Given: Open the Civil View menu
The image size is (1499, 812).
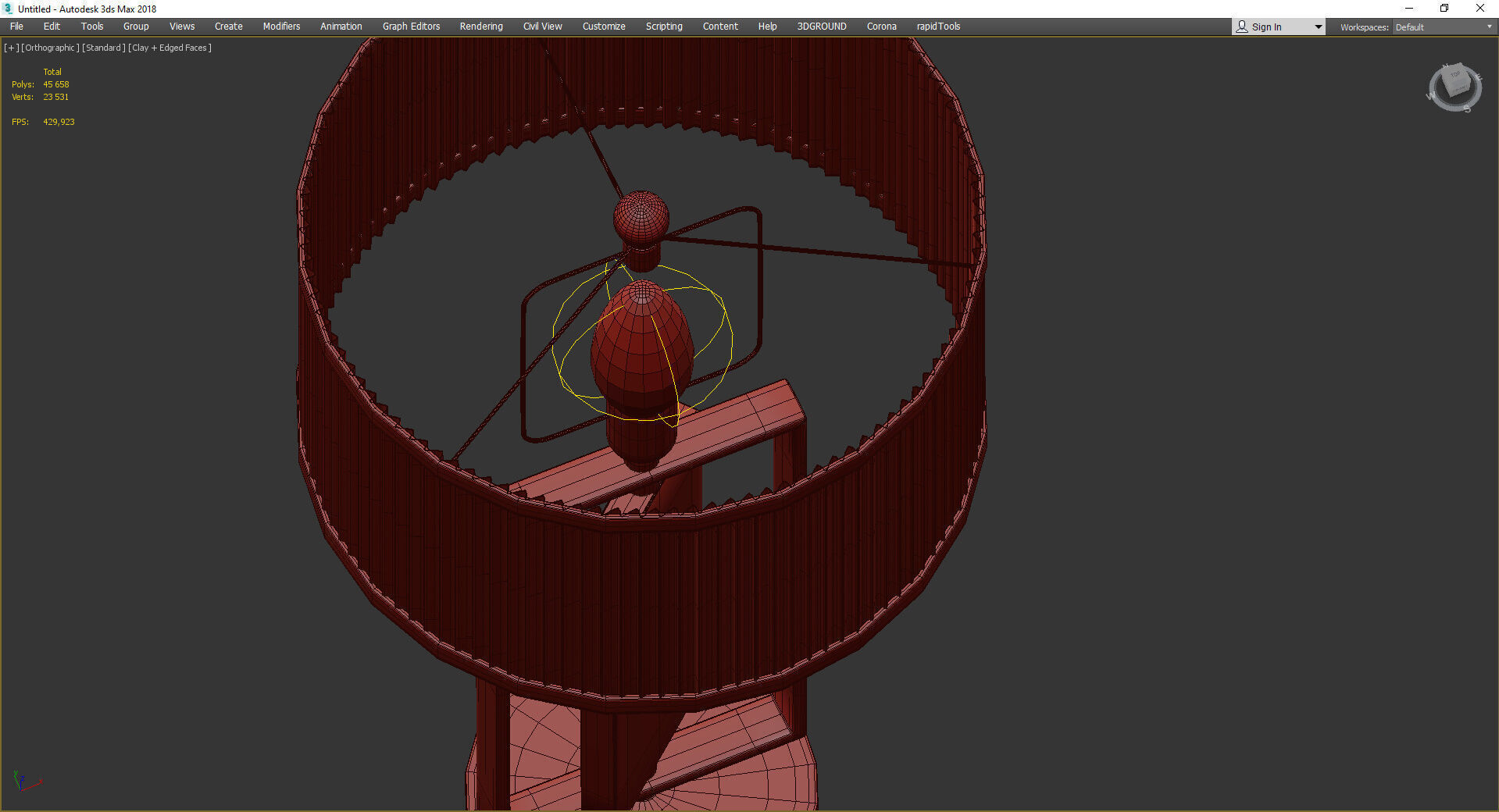Looking at the screenshot, I should tap(543, 27).
